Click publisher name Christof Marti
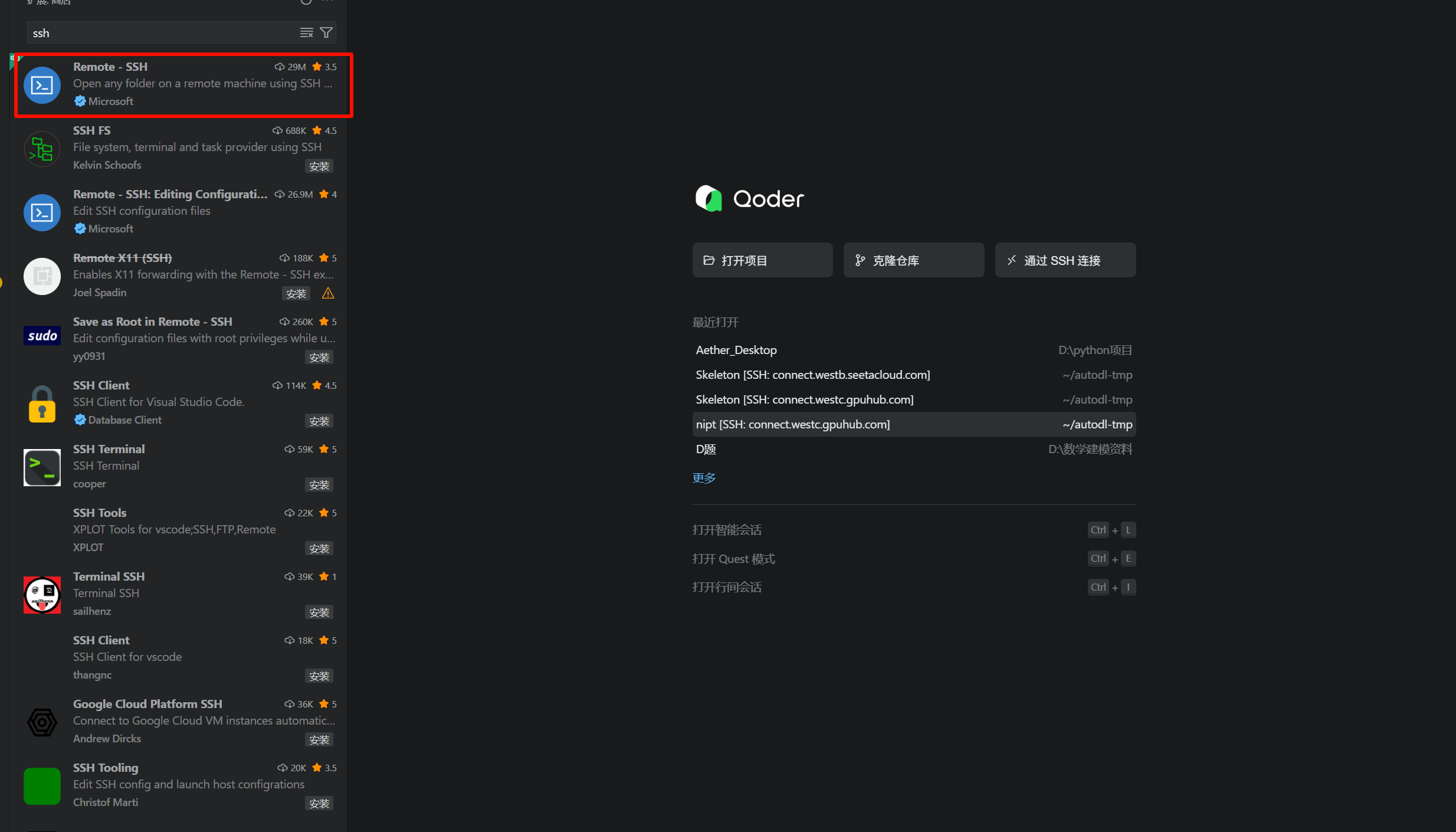This screenshot has width=1456, height=832. tap(106, 802)
